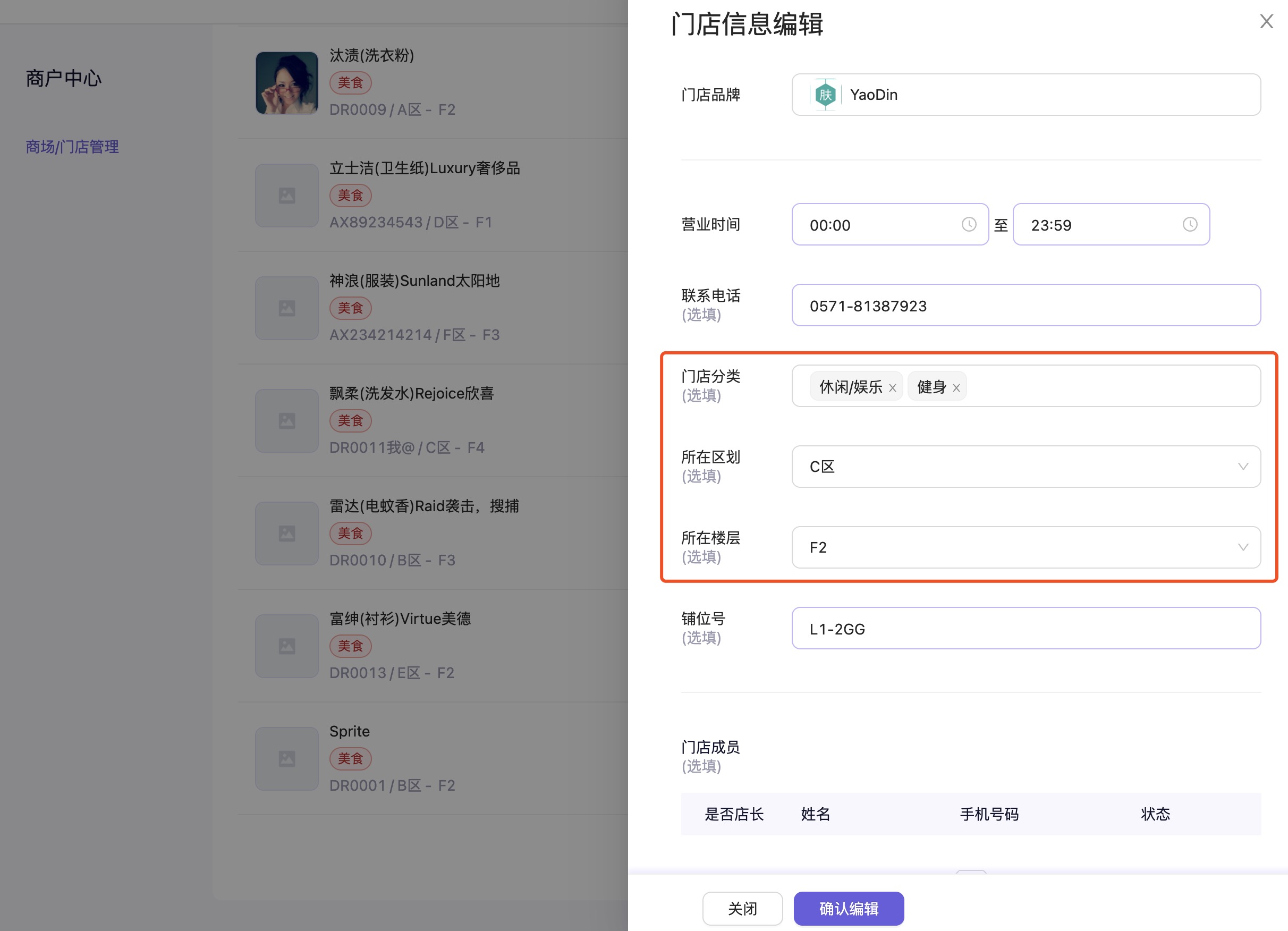The image size is (1288, 931).
Task: Click the clock icon in the start time field
Action: tap(968, 224)
